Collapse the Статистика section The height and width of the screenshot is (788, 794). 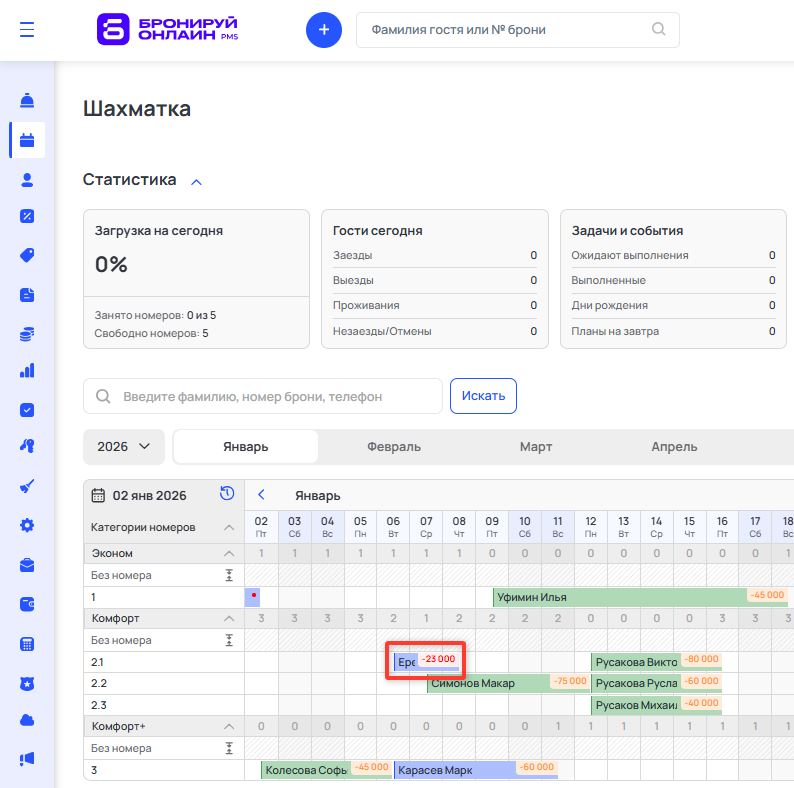(196, 181)
